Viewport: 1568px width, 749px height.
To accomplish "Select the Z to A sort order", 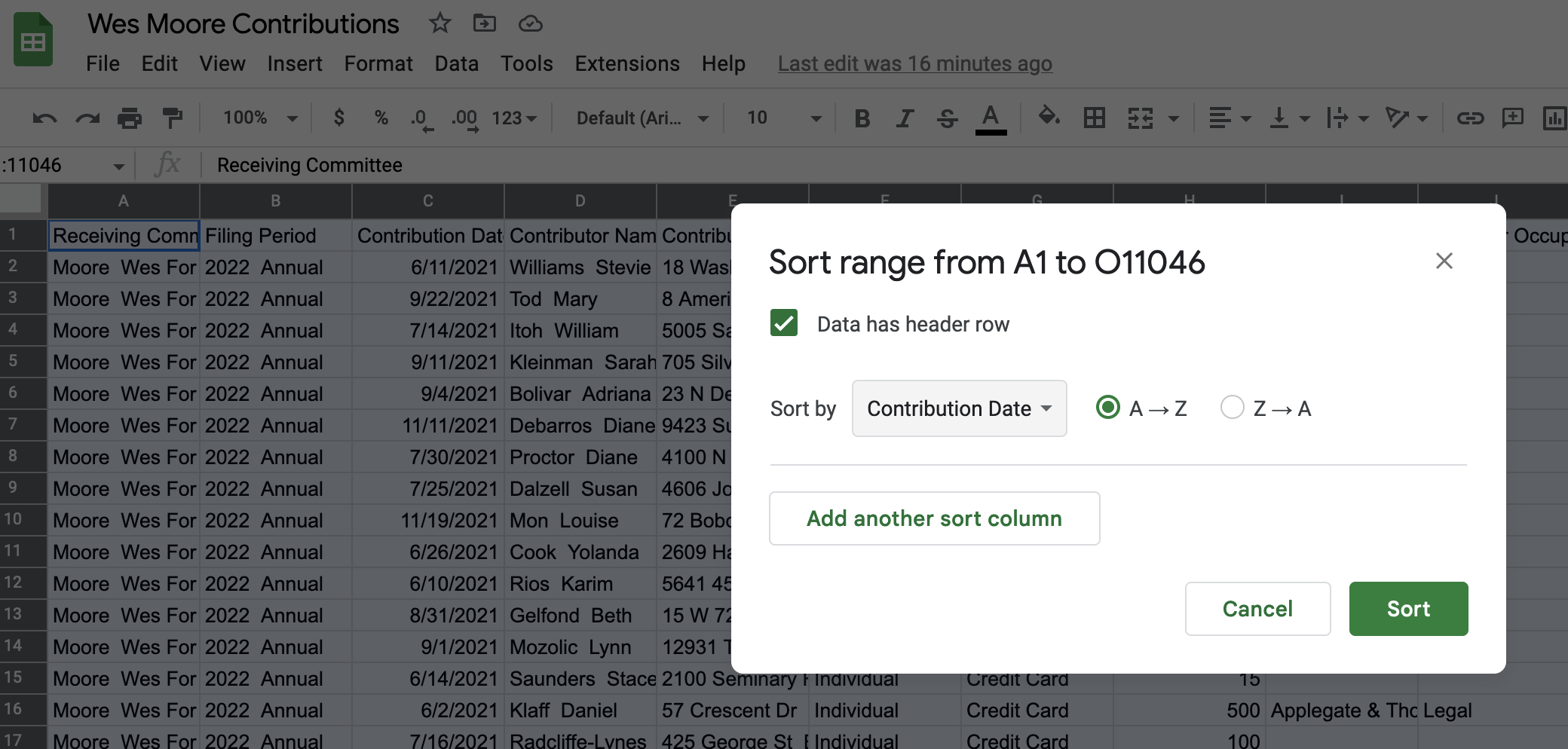I will (1233, 408).
